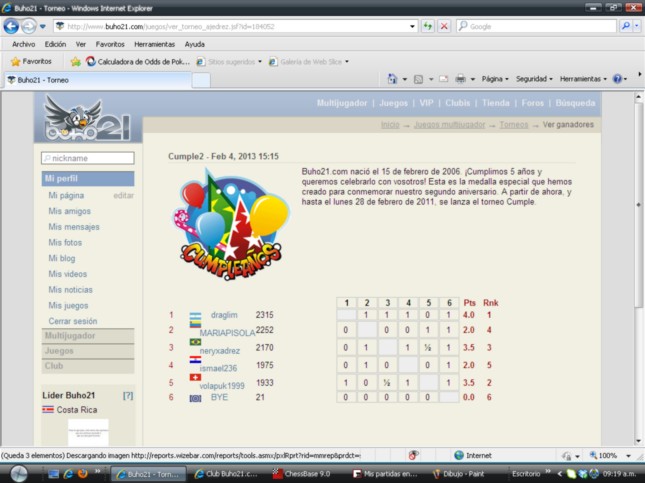Click the Read mail icon
The image size is (645, 483).
coord(443,79)
